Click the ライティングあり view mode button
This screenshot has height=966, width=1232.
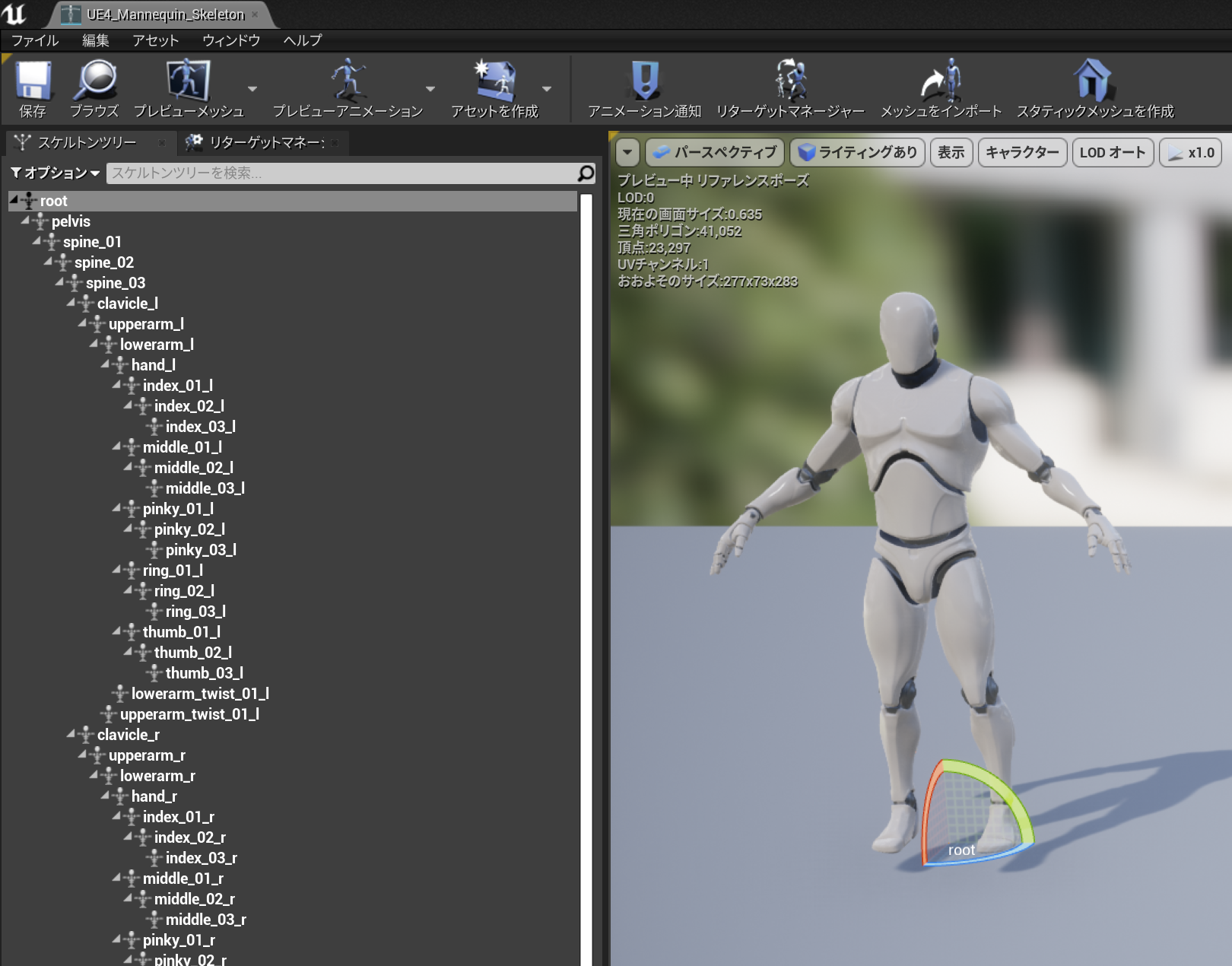(858, 152)
